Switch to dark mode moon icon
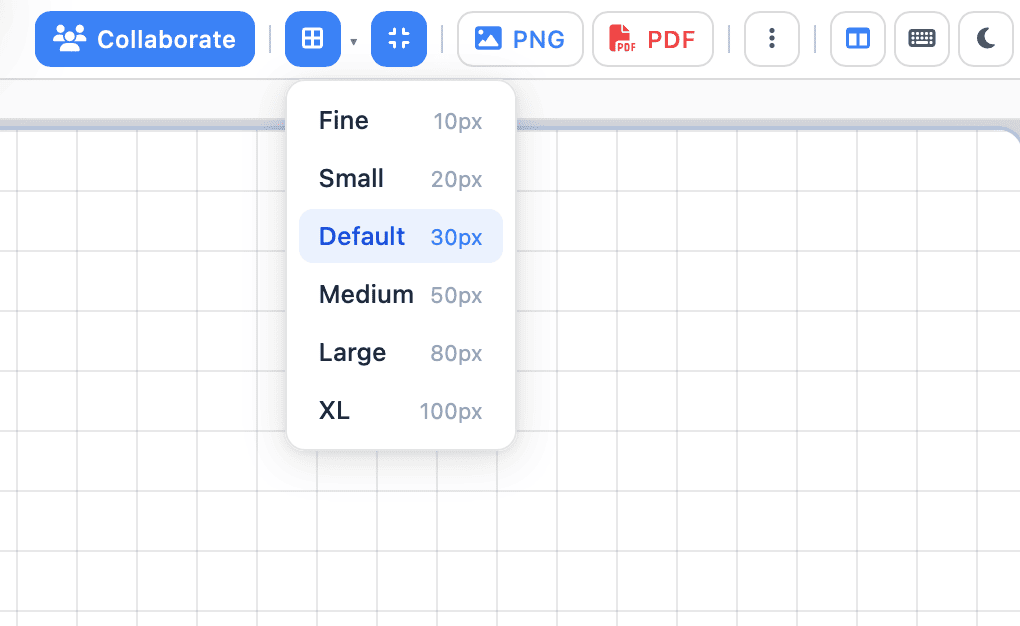1020x626 pixels. coord(986,39)
